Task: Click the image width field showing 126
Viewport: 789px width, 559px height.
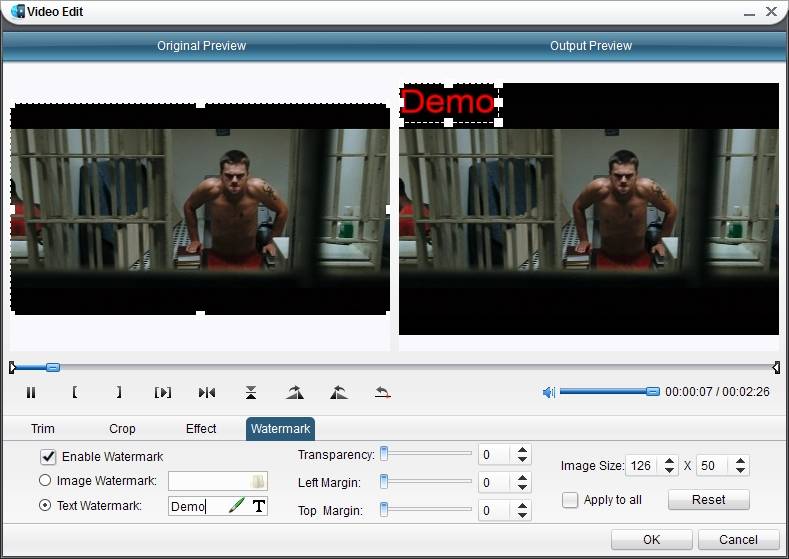Action: click(x=643, y=465)
